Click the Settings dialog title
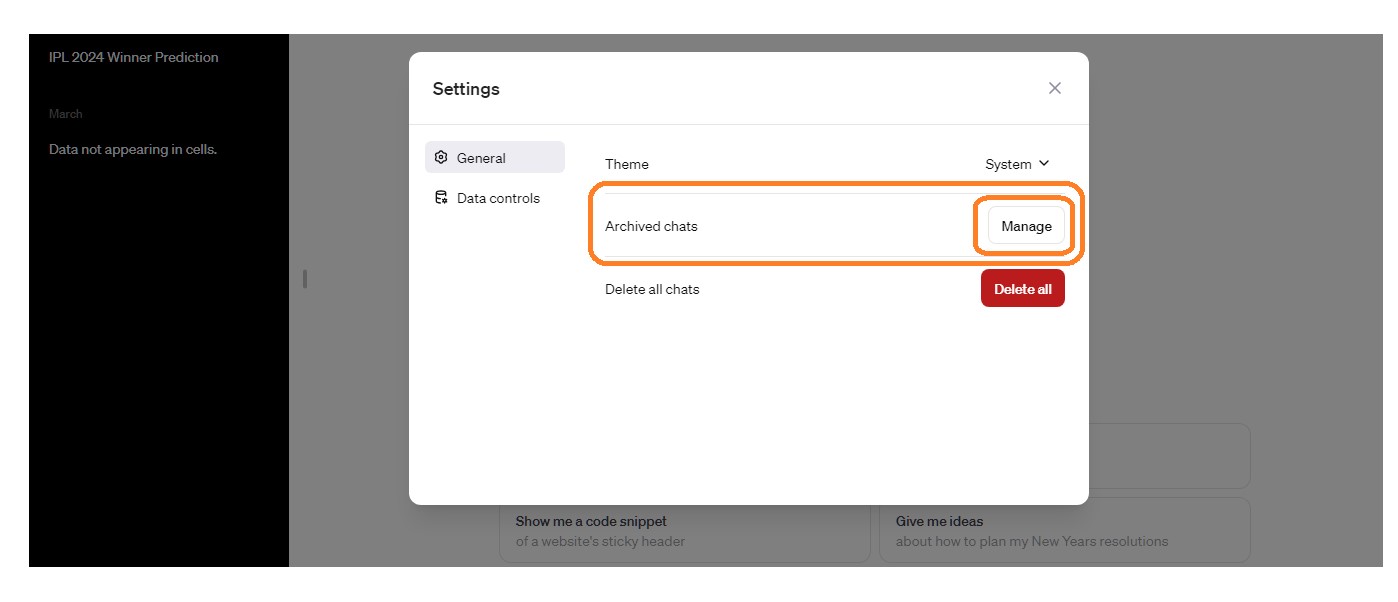The width and height of the screenshot is (1398, 602). click(466, 88)
